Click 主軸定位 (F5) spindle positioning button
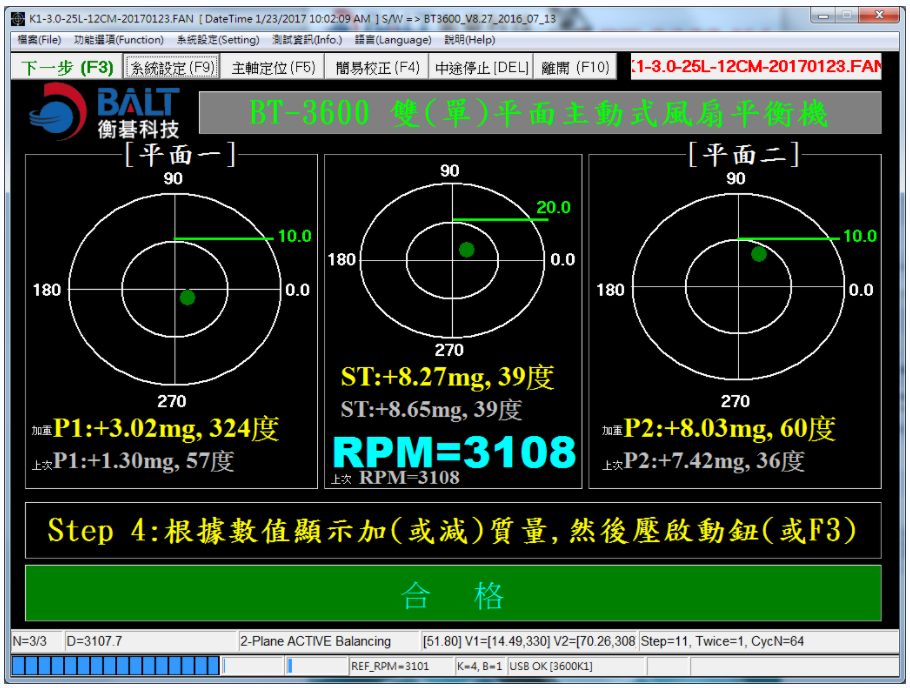Image resolution: width=910 pixels, height=688 pixels. click(273, 67)
